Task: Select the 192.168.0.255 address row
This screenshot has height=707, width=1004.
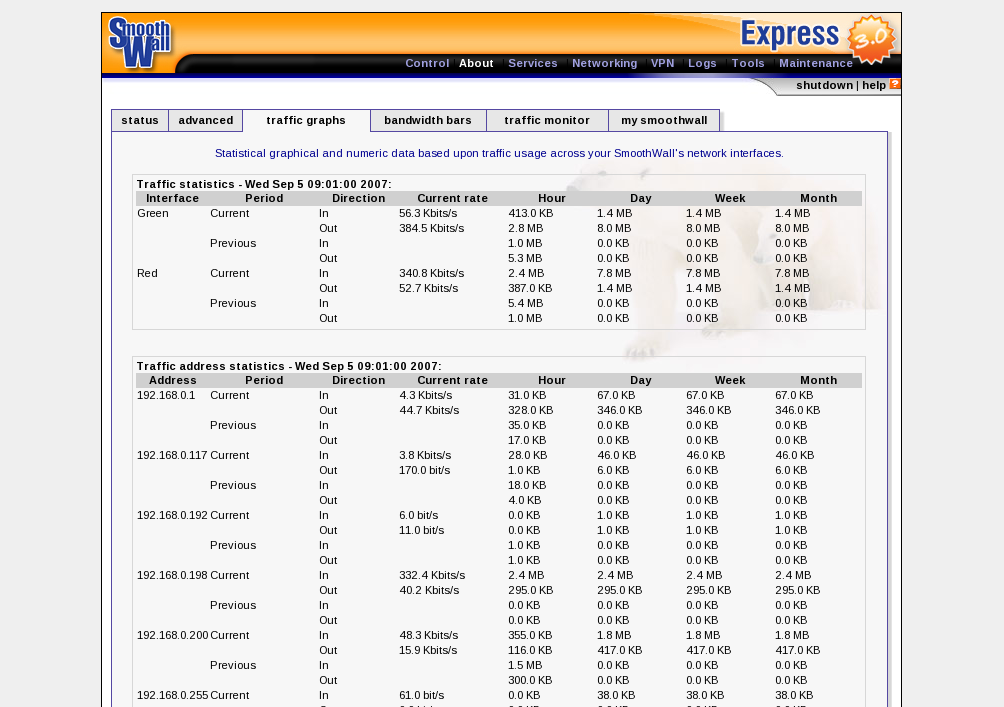Action: (173, 695)
